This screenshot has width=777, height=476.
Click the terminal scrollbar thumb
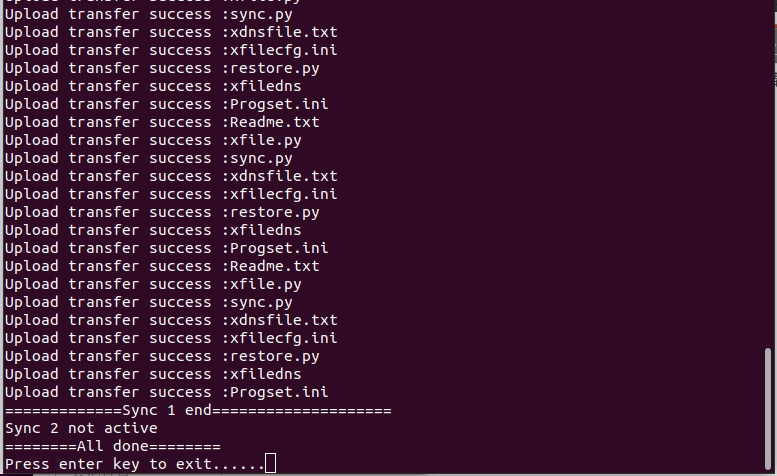point(768,409)
